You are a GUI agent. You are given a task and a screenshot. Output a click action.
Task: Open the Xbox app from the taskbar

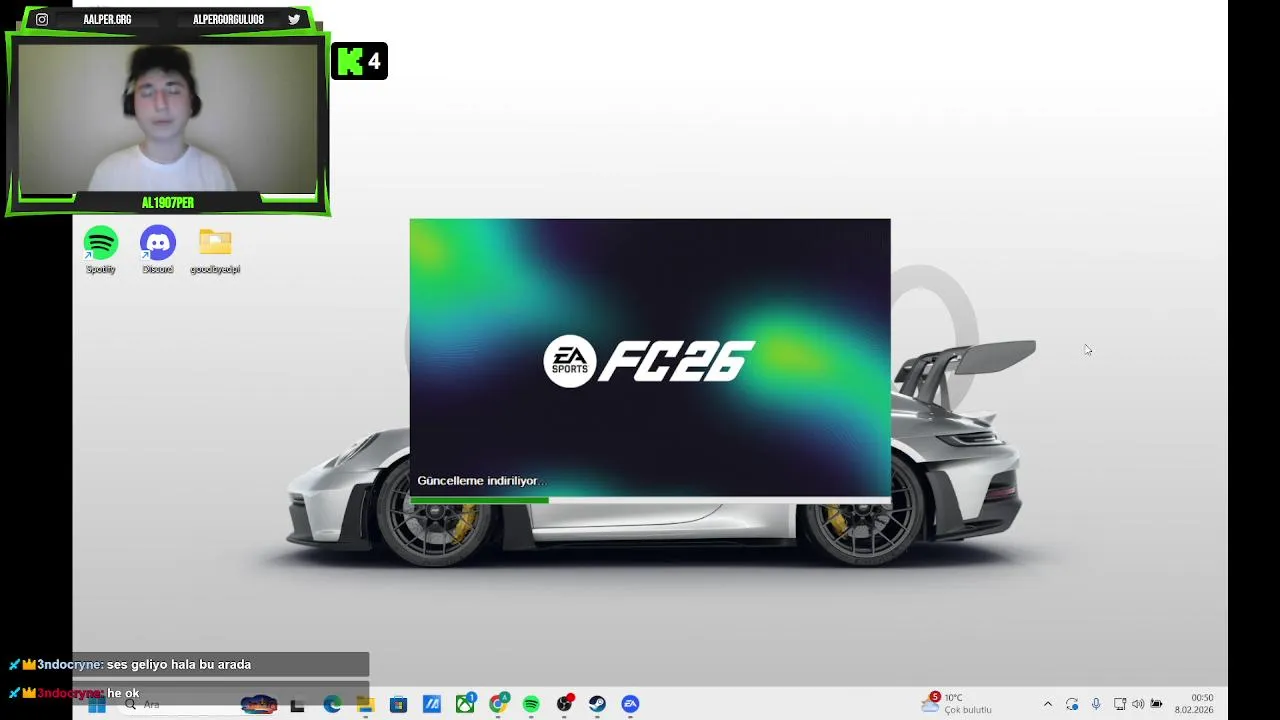point(465,704)
